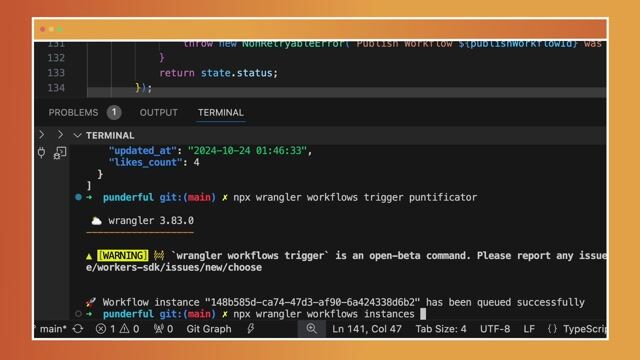Viewport: 640px width, 360px height.
Task: Click the hollow command decoration circle on last prompt
Action: point(78,314)
